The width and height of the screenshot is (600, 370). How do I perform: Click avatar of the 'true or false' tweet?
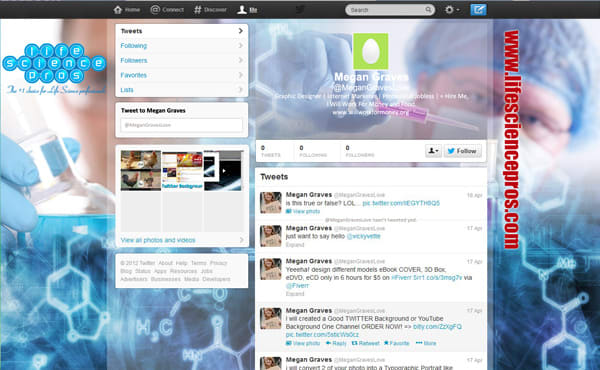coord(271,202)
